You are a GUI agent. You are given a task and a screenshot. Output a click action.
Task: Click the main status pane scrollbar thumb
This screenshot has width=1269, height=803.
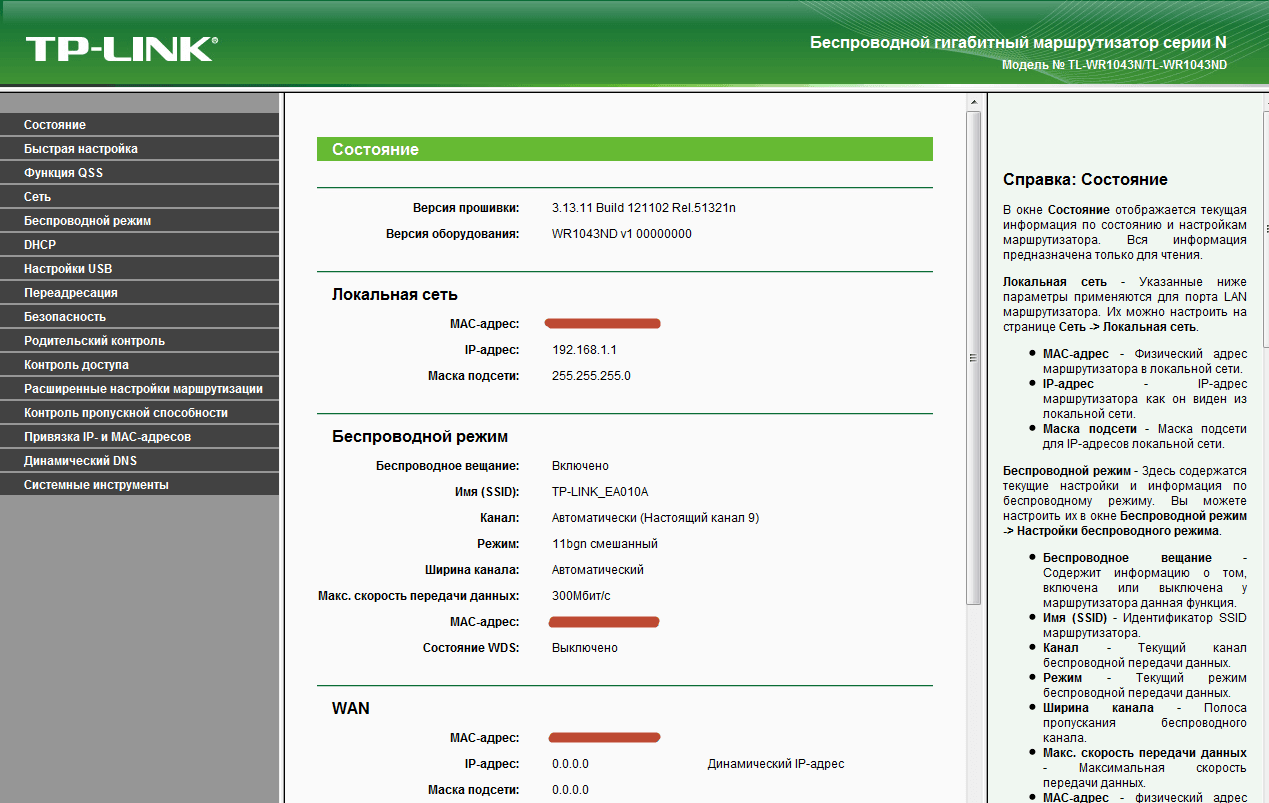pos(973,357)
